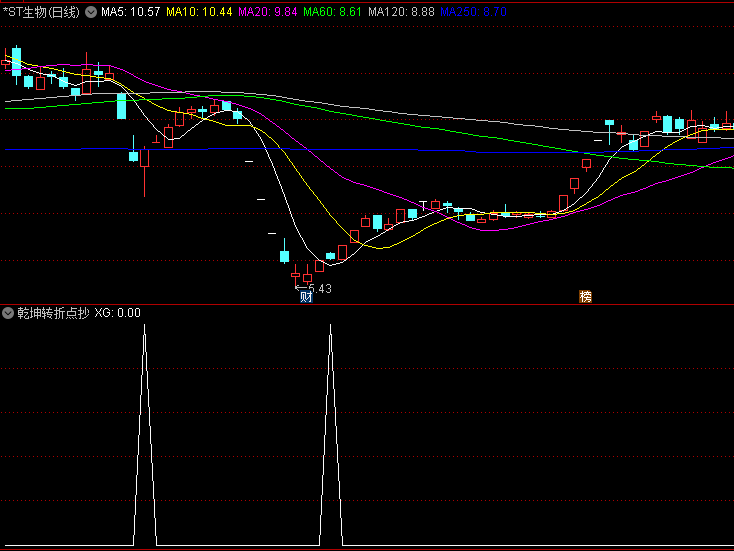Click the cyan candlestick above the 财 marker
734x551 pixels.
(x=284, y=255)
